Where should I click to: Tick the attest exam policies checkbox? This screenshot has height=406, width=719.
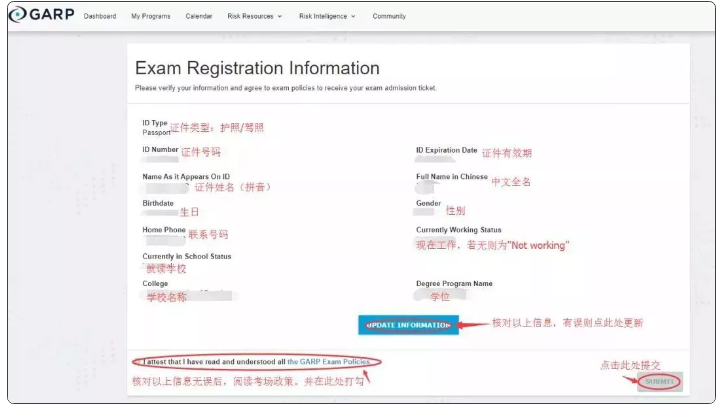pyautogui.click(x=137, y=362)
